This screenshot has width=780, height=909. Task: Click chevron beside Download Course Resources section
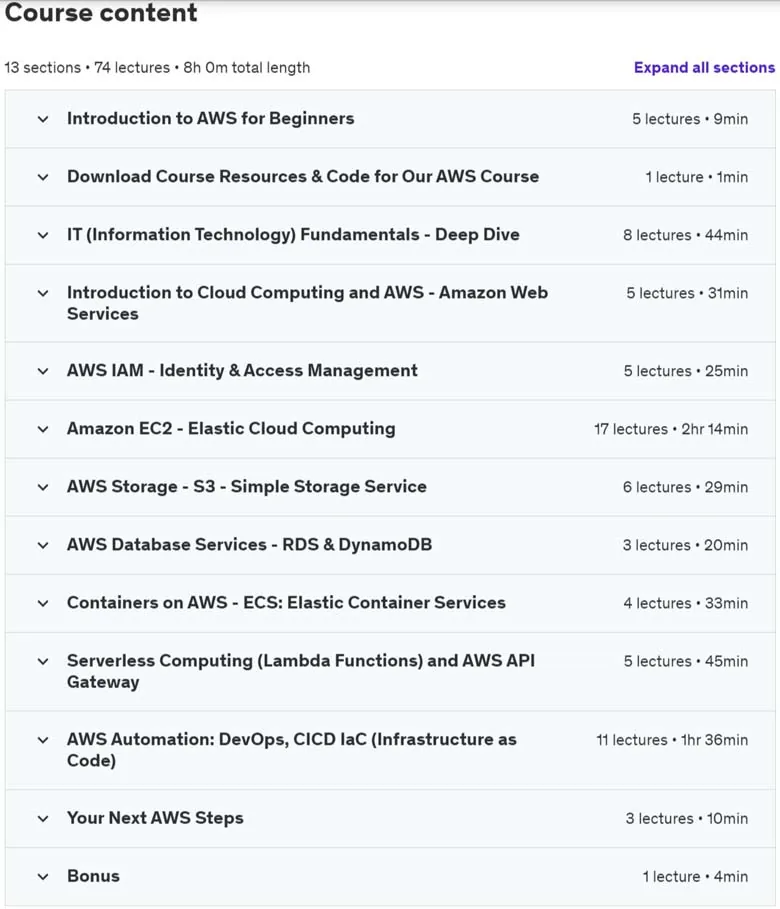tap(43, 177)
